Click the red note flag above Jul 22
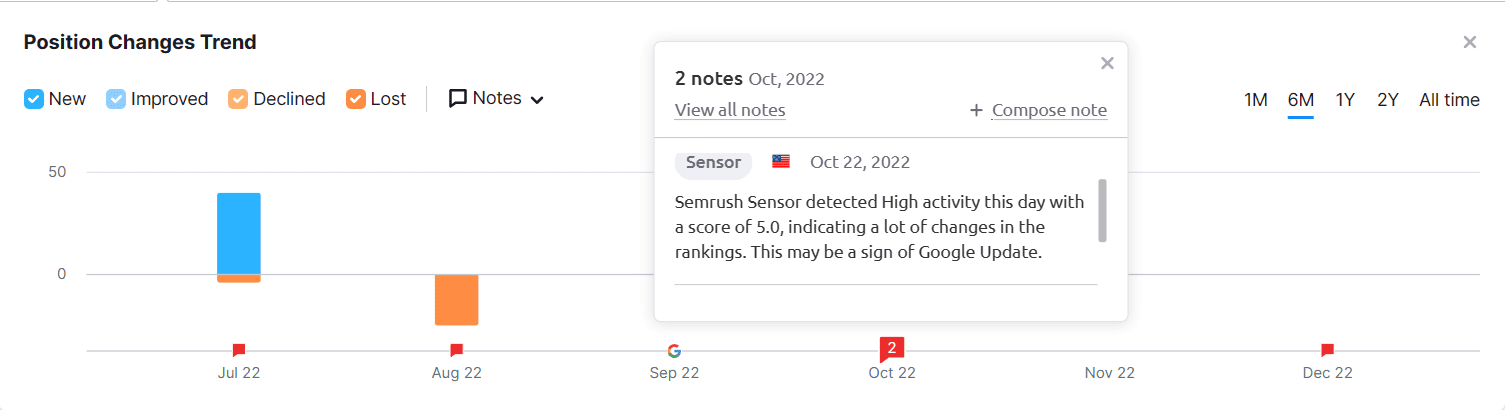This screenshot has width=1505, height=410. click(x=239, y=350)
